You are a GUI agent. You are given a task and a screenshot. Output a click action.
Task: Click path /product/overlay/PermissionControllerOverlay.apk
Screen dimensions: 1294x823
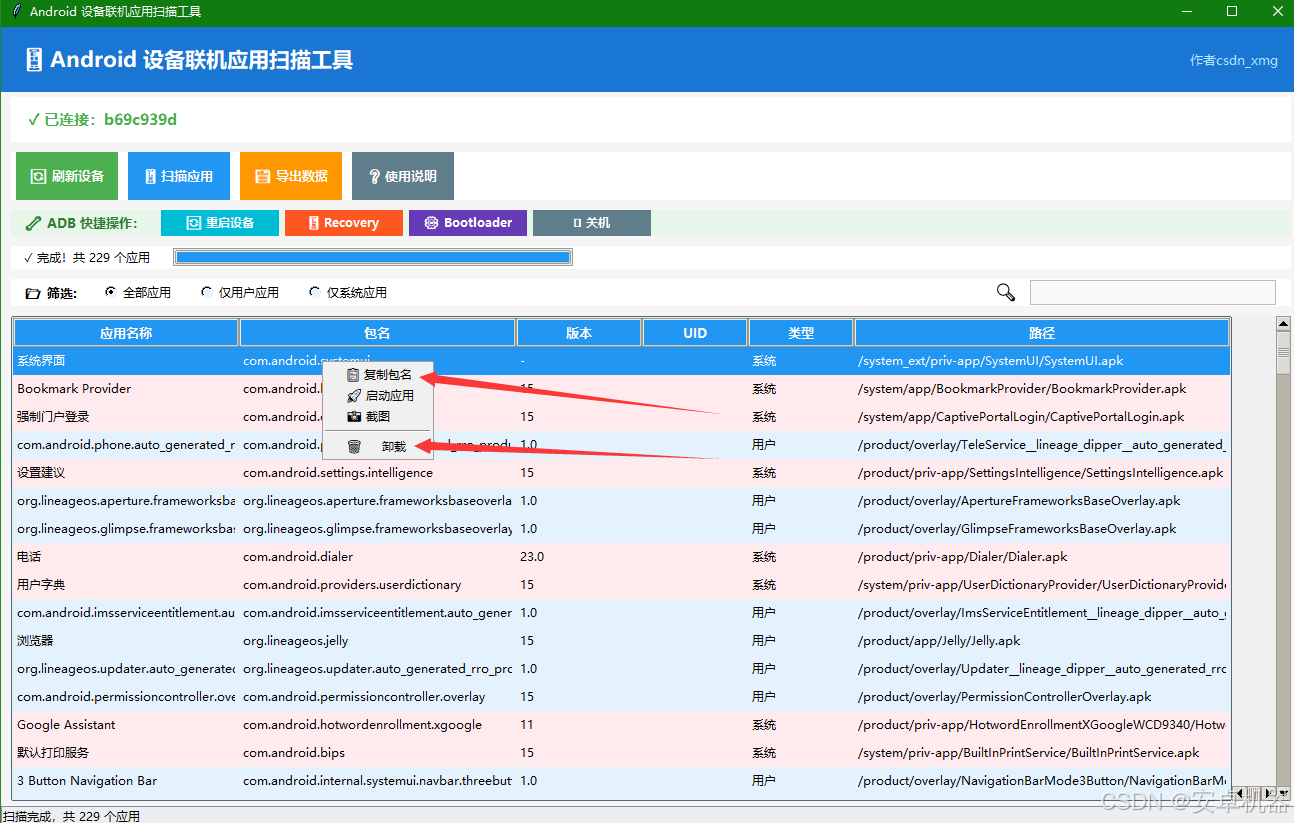pos(1004,697)
